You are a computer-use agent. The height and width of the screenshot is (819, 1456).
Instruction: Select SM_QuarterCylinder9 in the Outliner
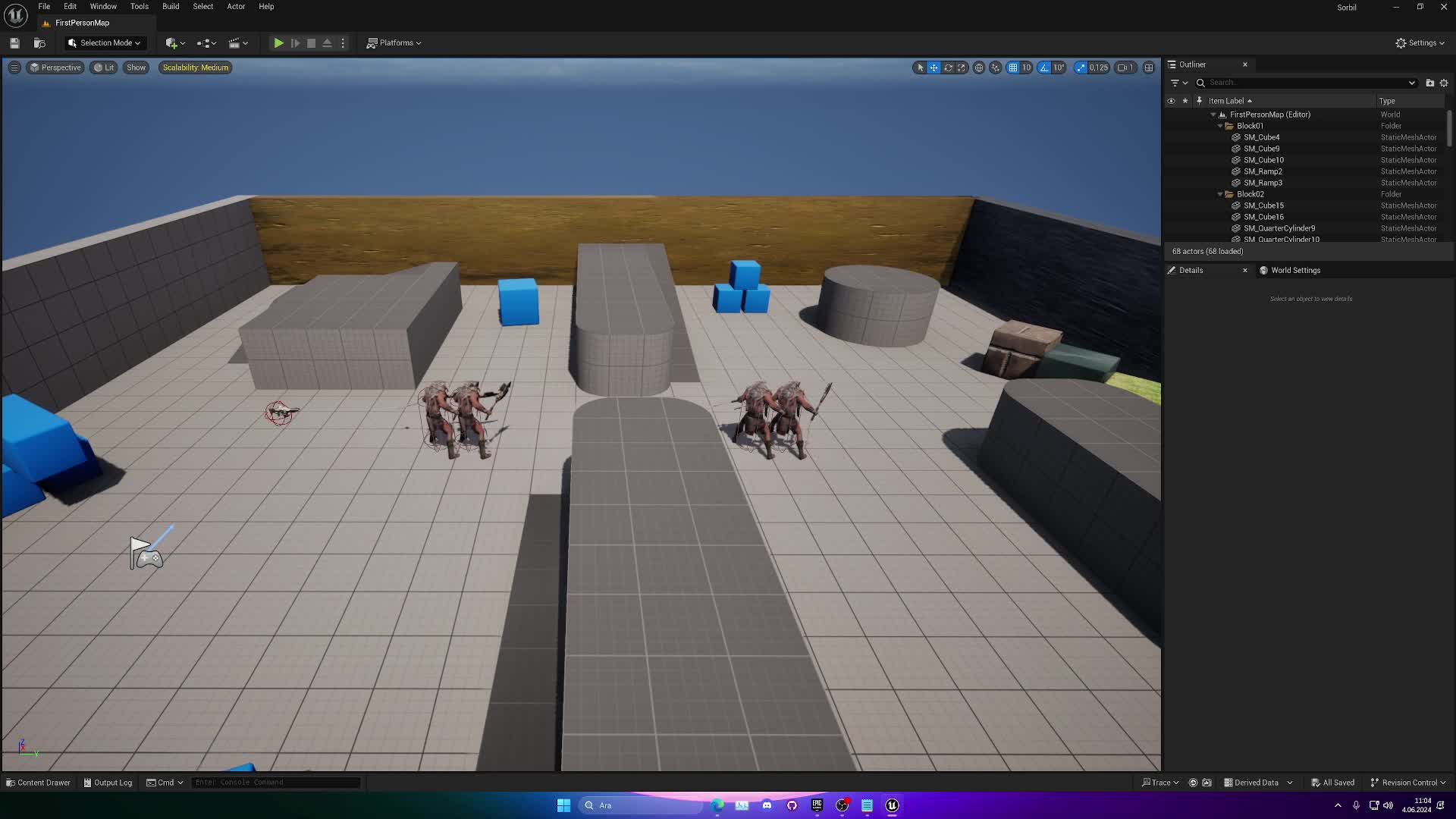1279,228
